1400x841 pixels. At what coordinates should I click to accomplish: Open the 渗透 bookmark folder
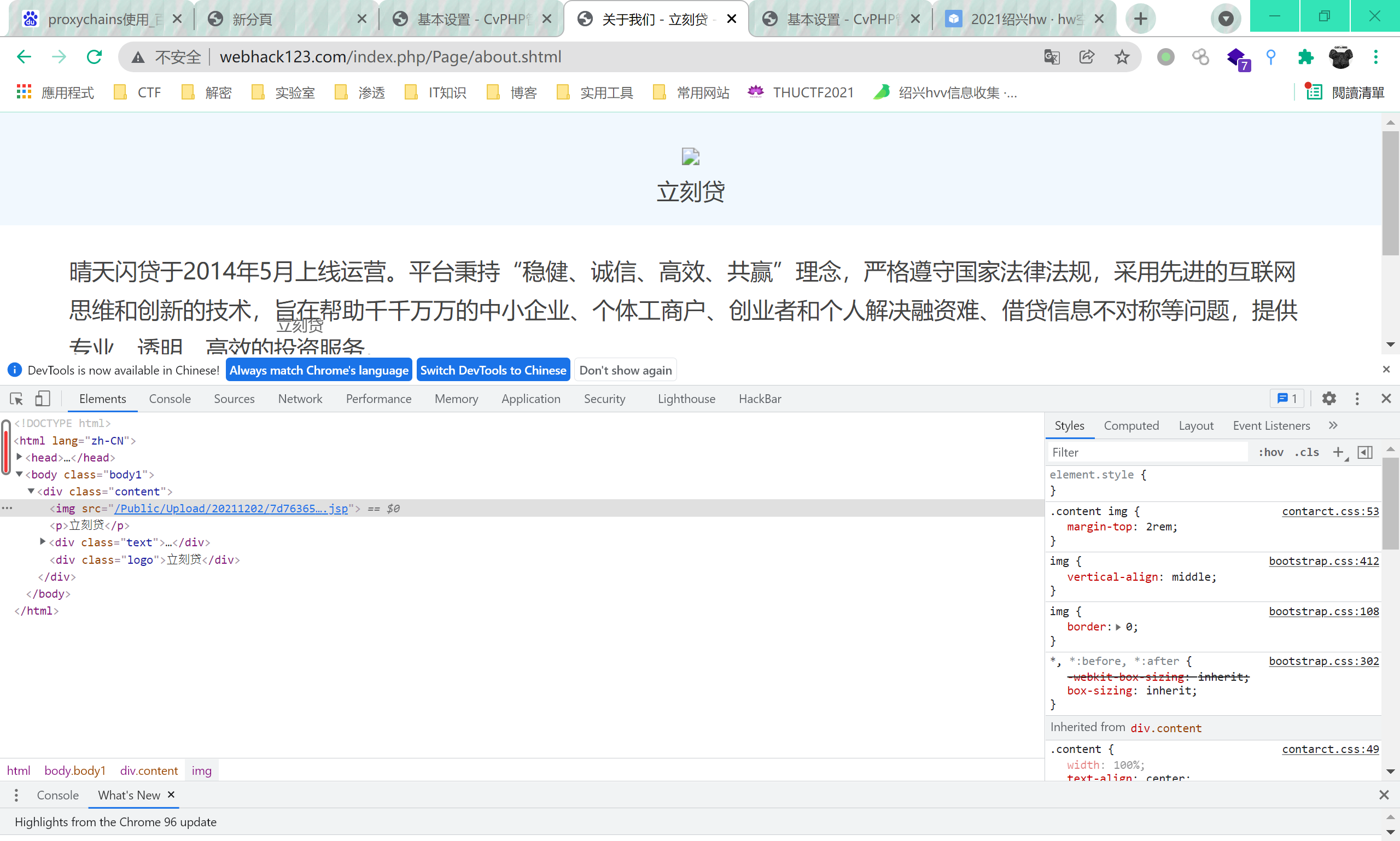360,92
